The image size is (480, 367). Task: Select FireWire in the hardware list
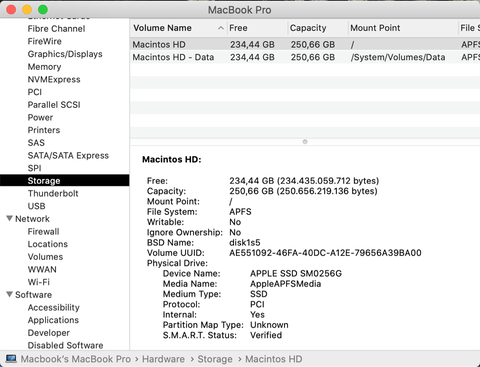pos(45,41)
